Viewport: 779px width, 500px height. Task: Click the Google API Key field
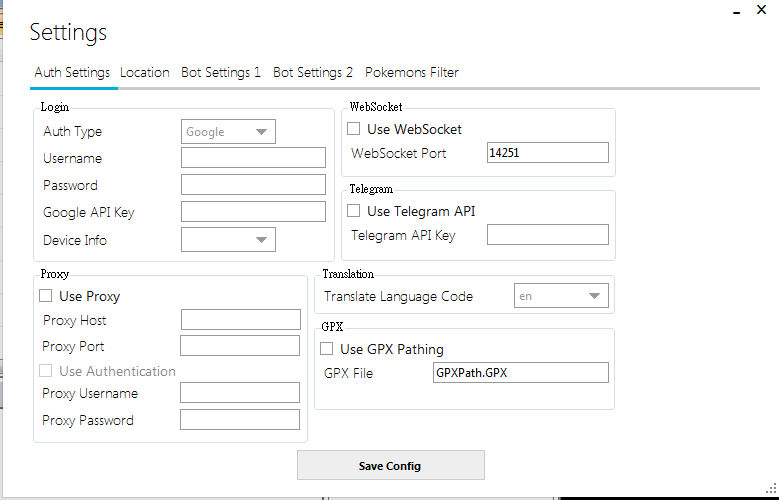tap(253, 212)
